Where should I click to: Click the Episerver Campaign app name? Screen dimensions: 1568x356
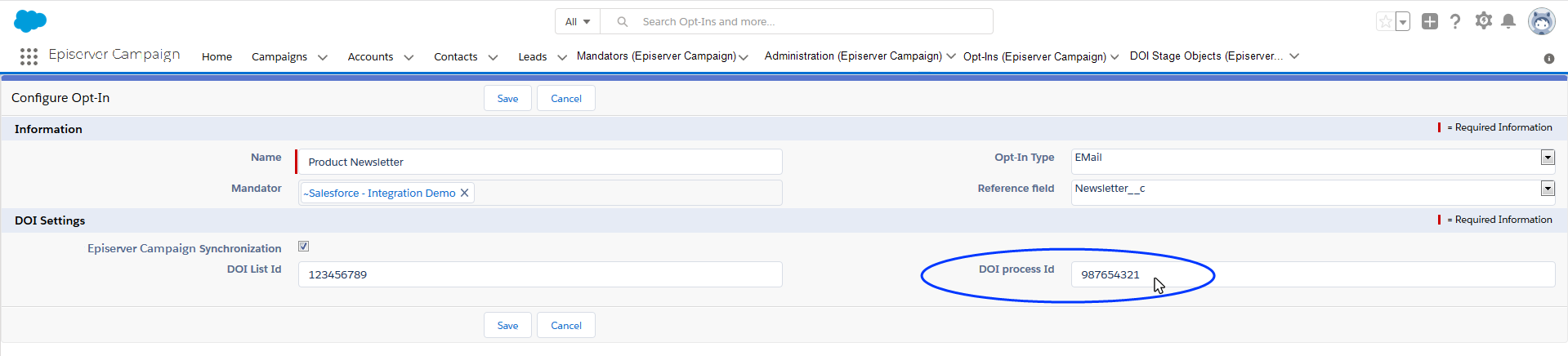(114, 55)
